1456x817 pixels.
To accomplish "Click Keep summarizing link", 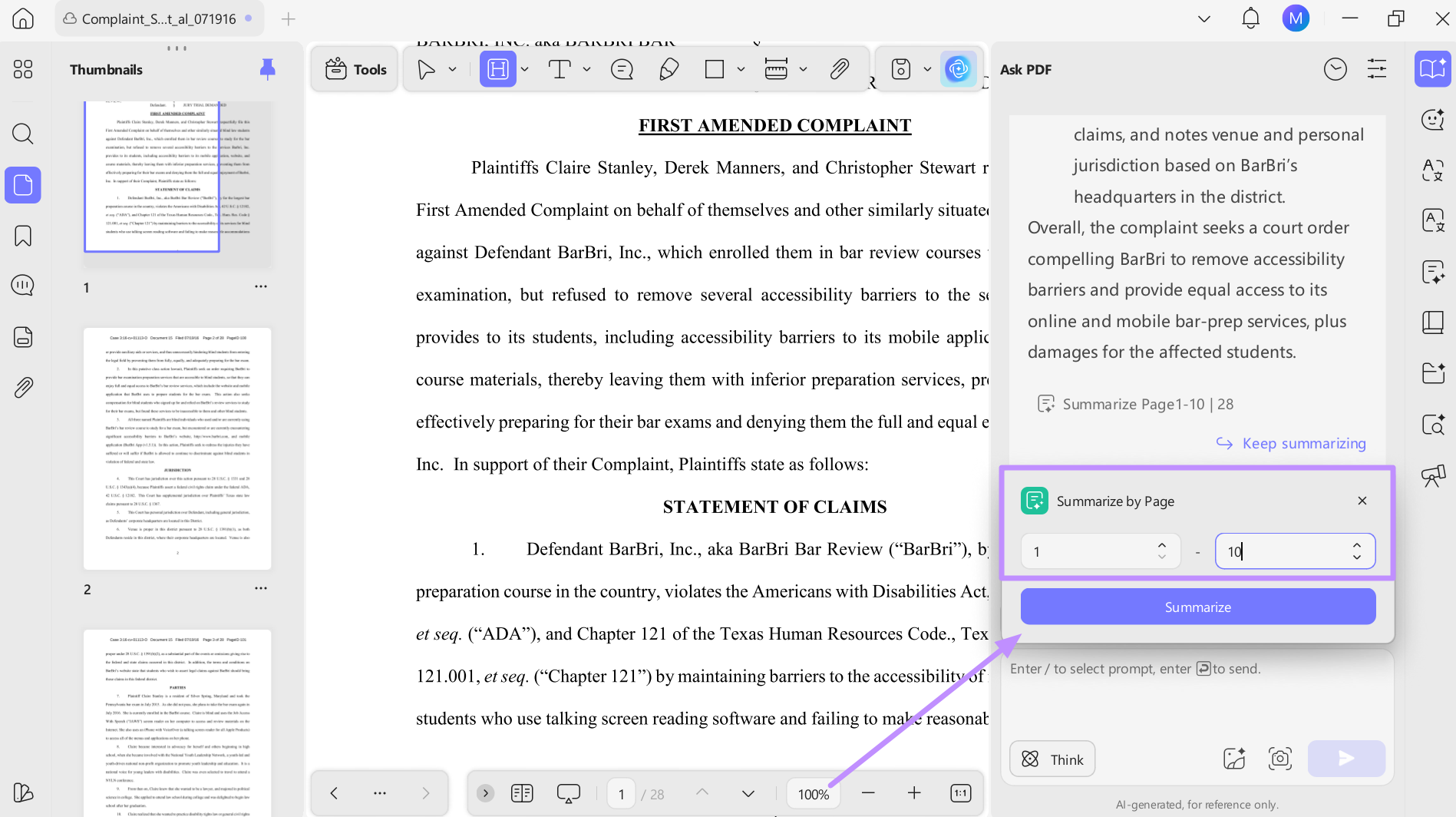I will pos(1292,443).
